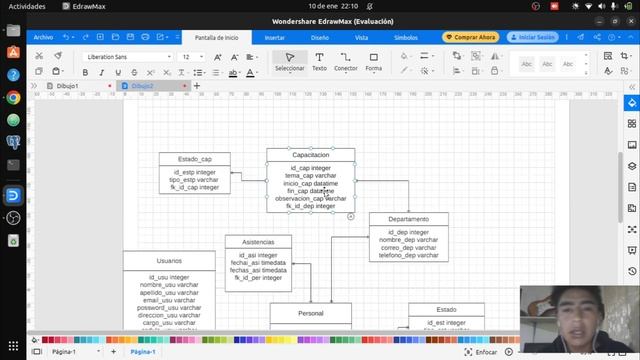This screenshot has width=640, height=360.
Task: Toggle Superscript formatting
Action: (x=150, y=73)
